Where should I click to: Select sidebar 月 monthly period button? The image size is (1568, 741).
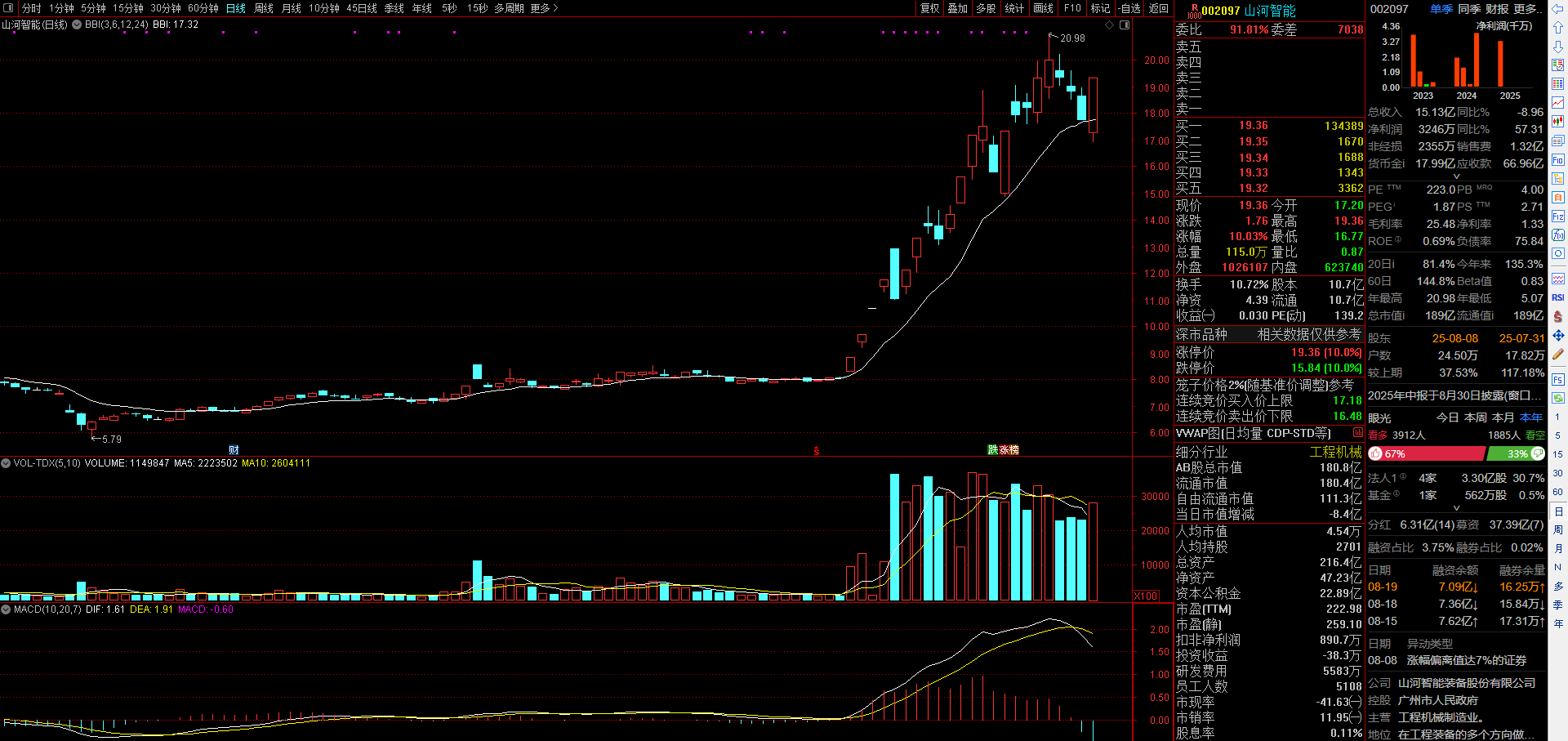[x=1557, y=548]
